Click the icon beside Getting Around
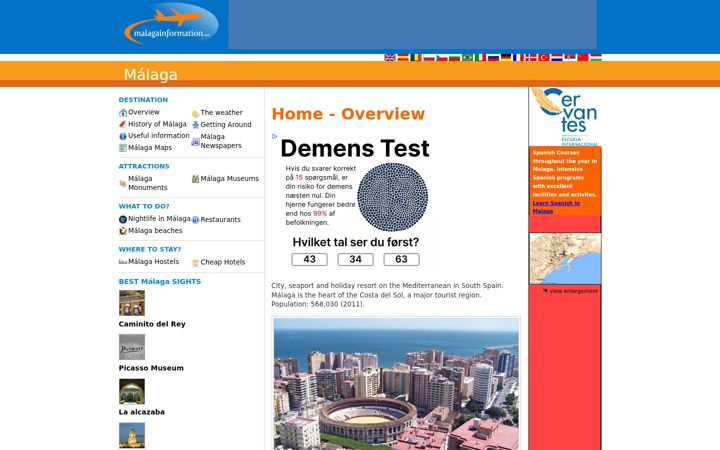 [x=195, y=125]
